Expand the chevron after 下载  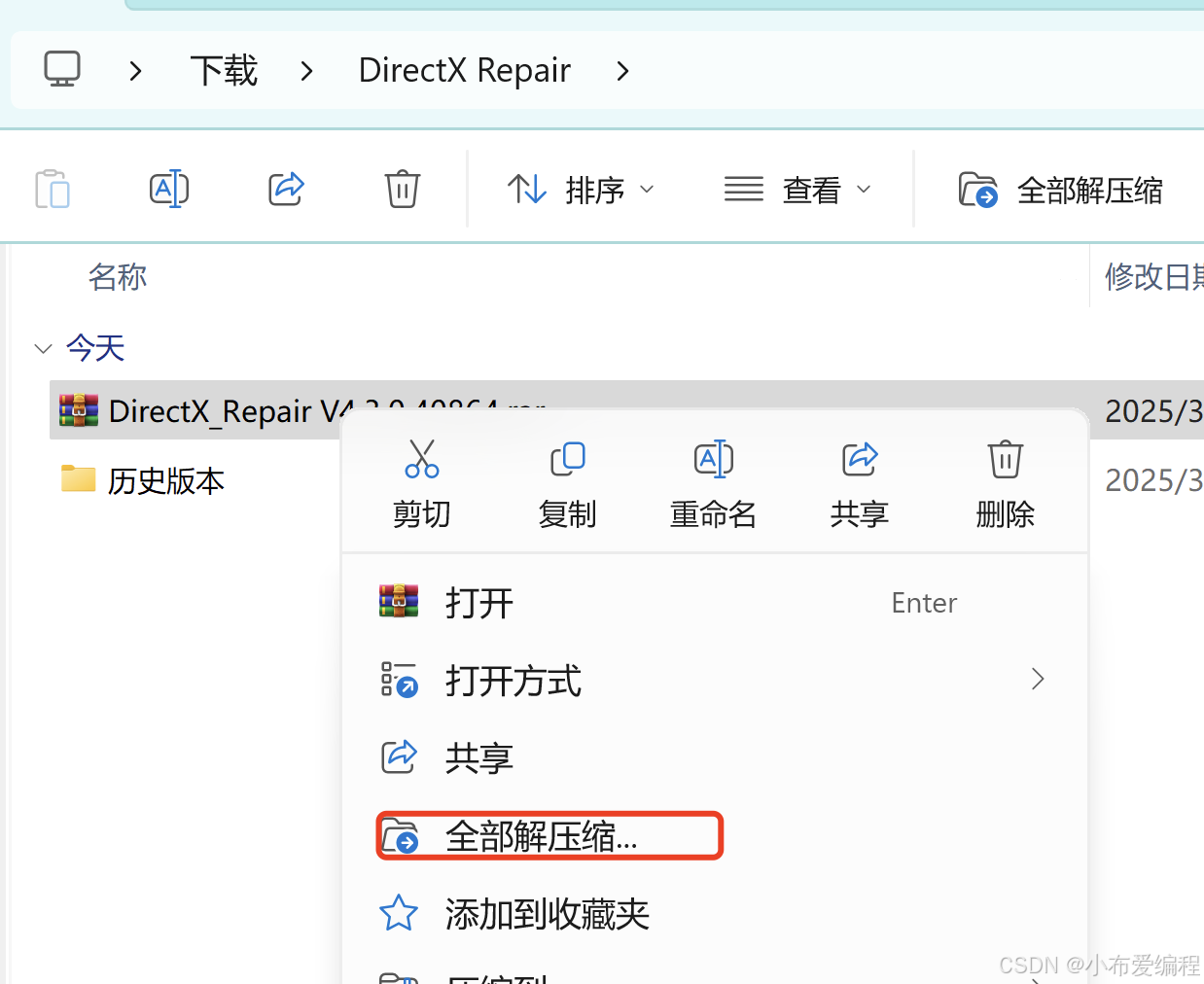[307, 71]
